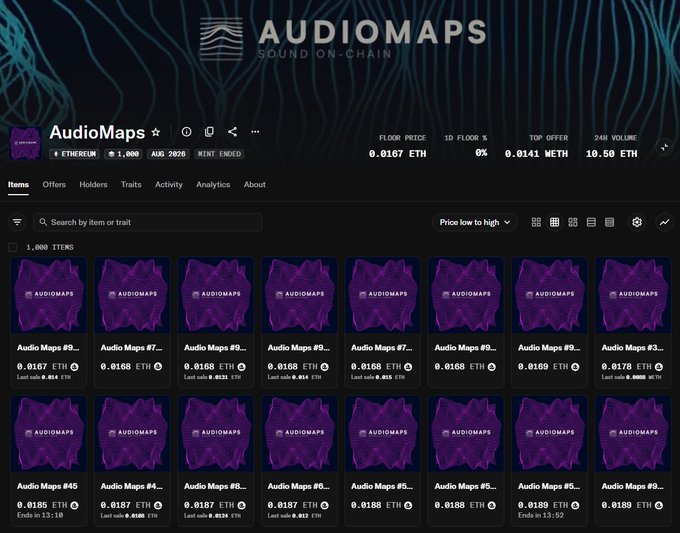Favorite AudioMaps with the star icon
The image size is (680, 533).
[156, 132]
